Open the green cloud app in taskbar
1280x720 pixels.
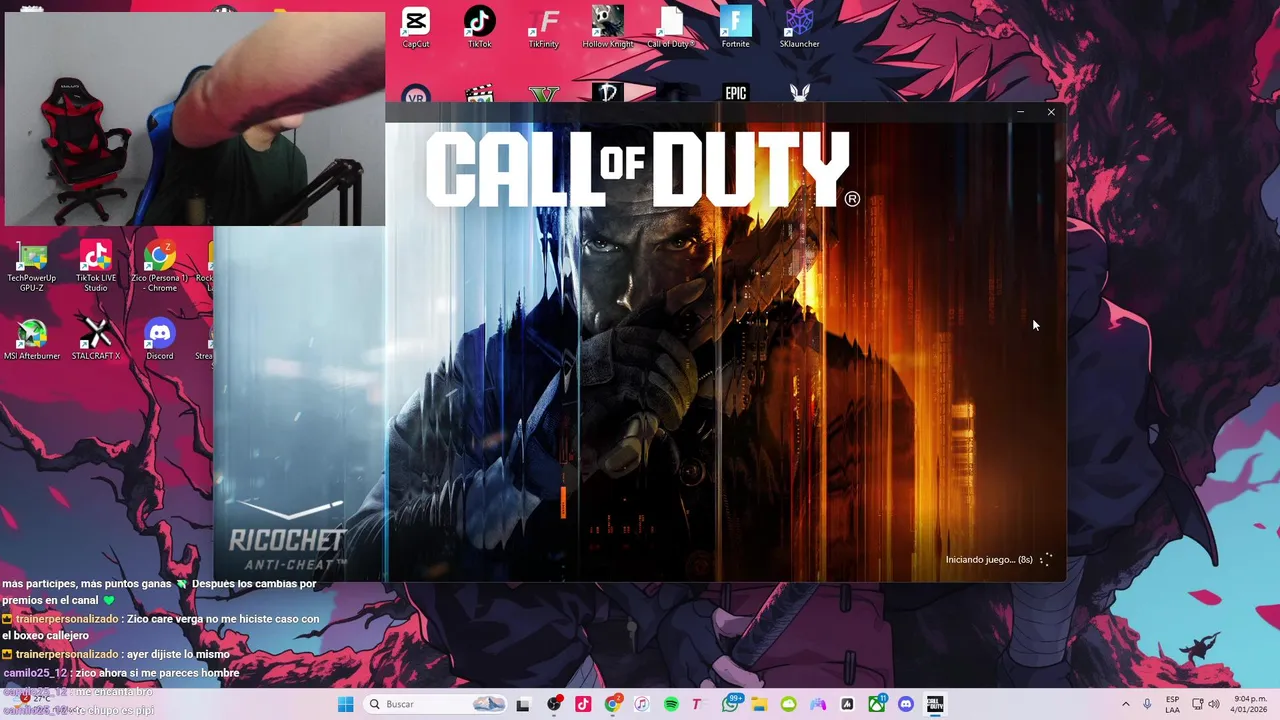click(788, 704)
